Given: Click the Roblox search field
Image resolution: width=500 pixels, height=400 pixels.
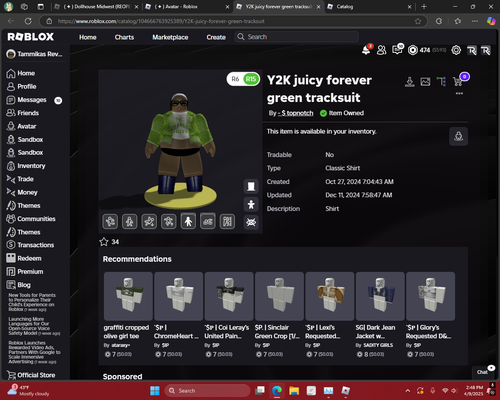Looking at the screenshot, I should coord(297,37).
